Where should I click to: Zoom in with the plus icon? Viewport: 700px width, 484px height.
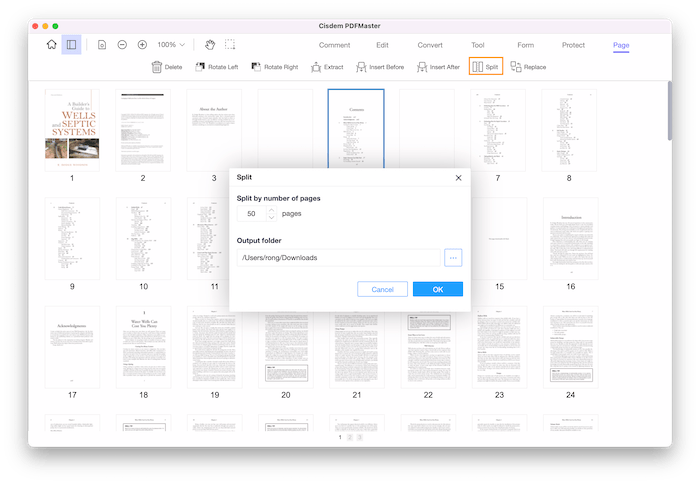click(x=142, y=45)
